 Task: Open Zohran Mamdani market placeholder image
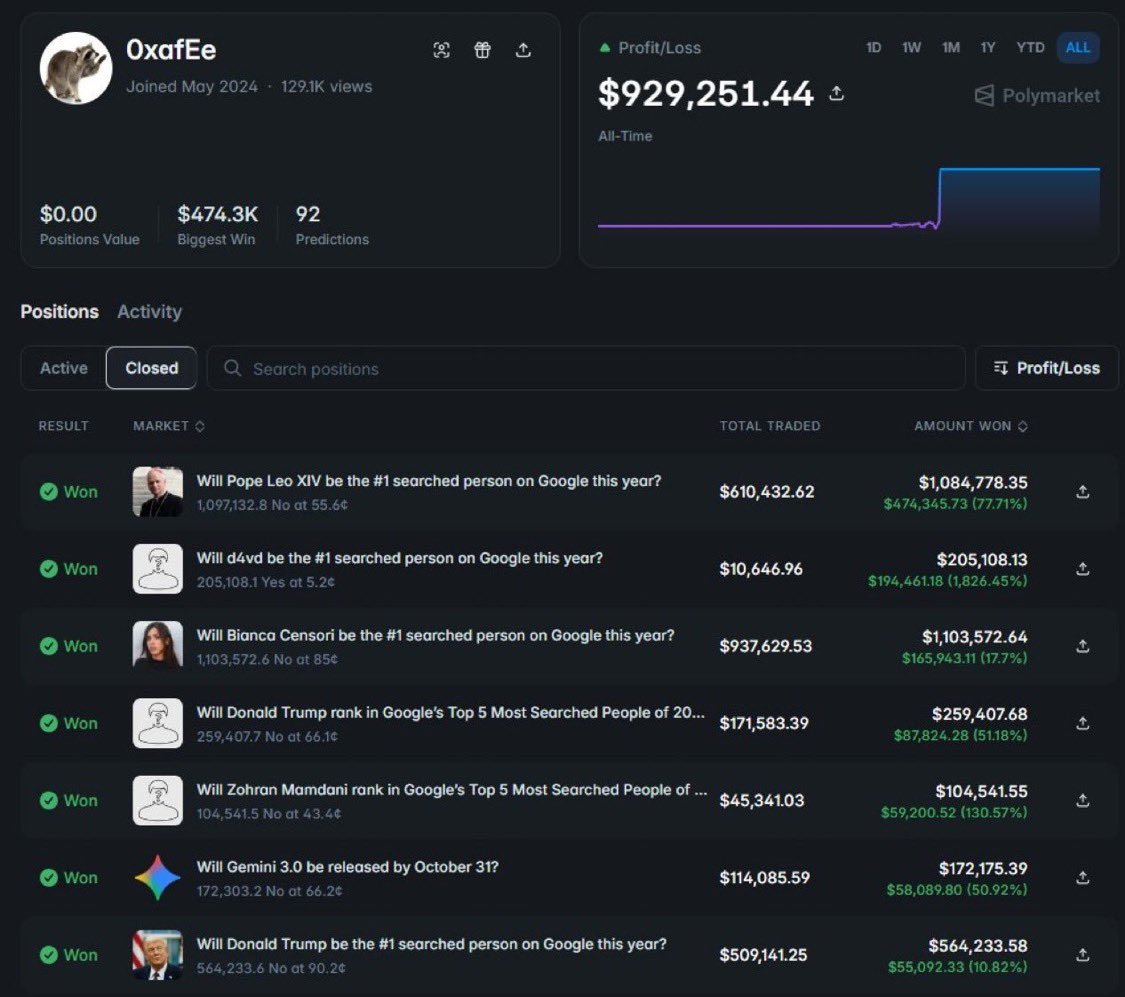point(158,800)
